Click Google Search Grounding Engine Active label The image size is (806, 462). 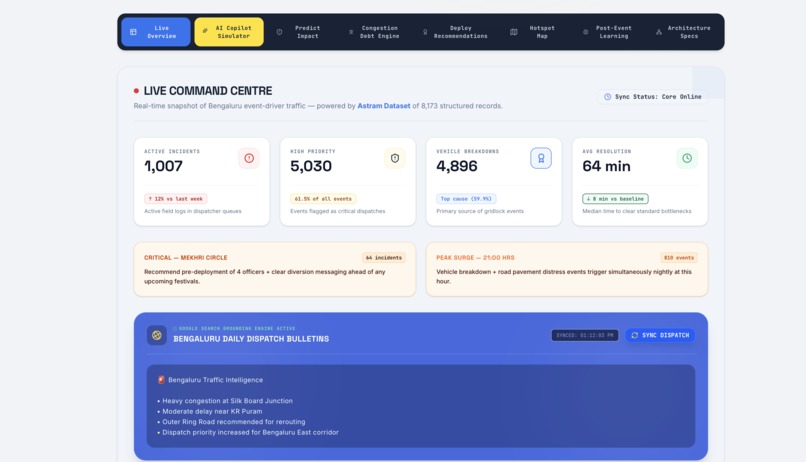click(x=237, y=328)
